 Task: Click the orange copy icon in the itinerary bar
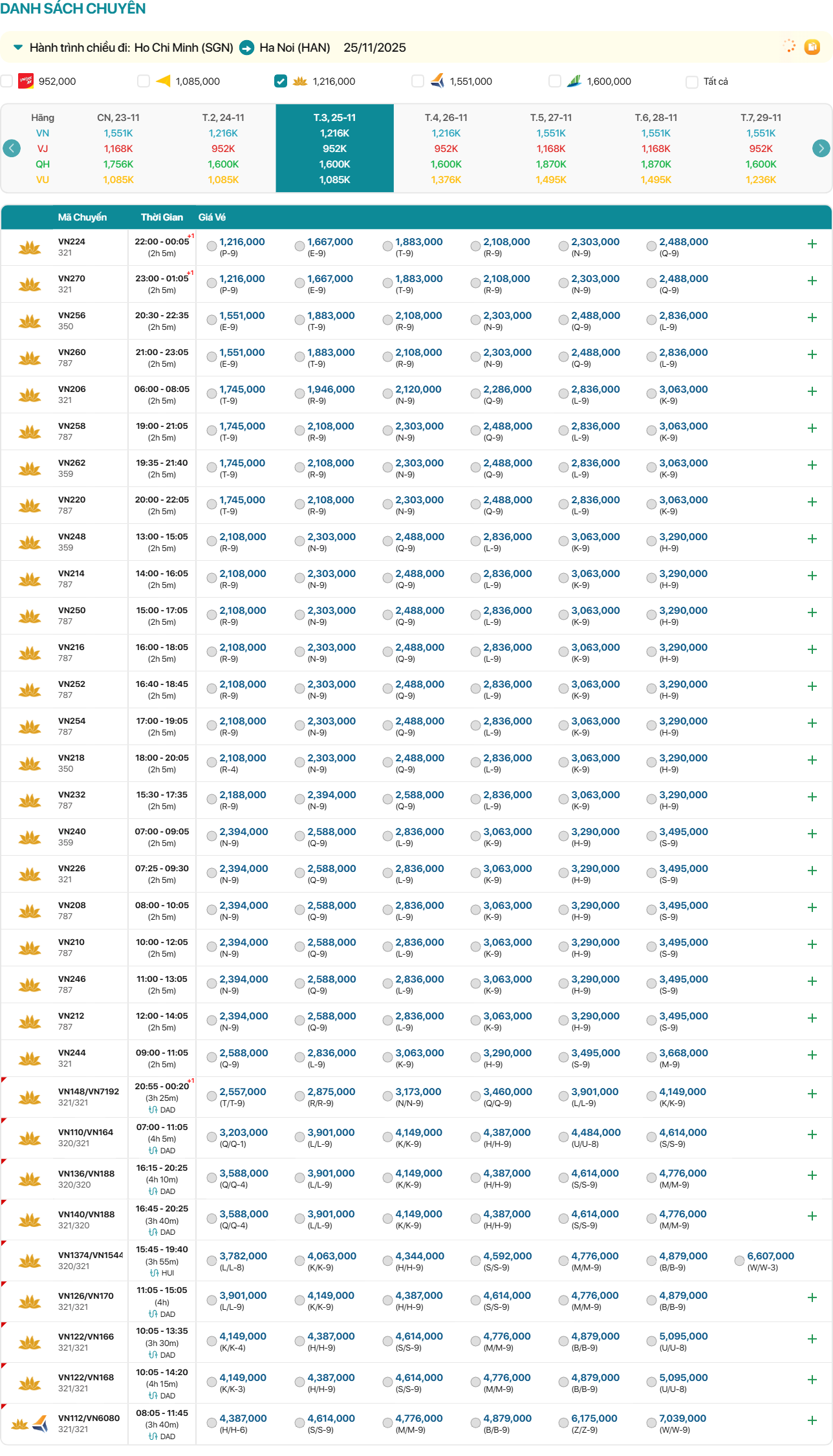coord(812,47)
